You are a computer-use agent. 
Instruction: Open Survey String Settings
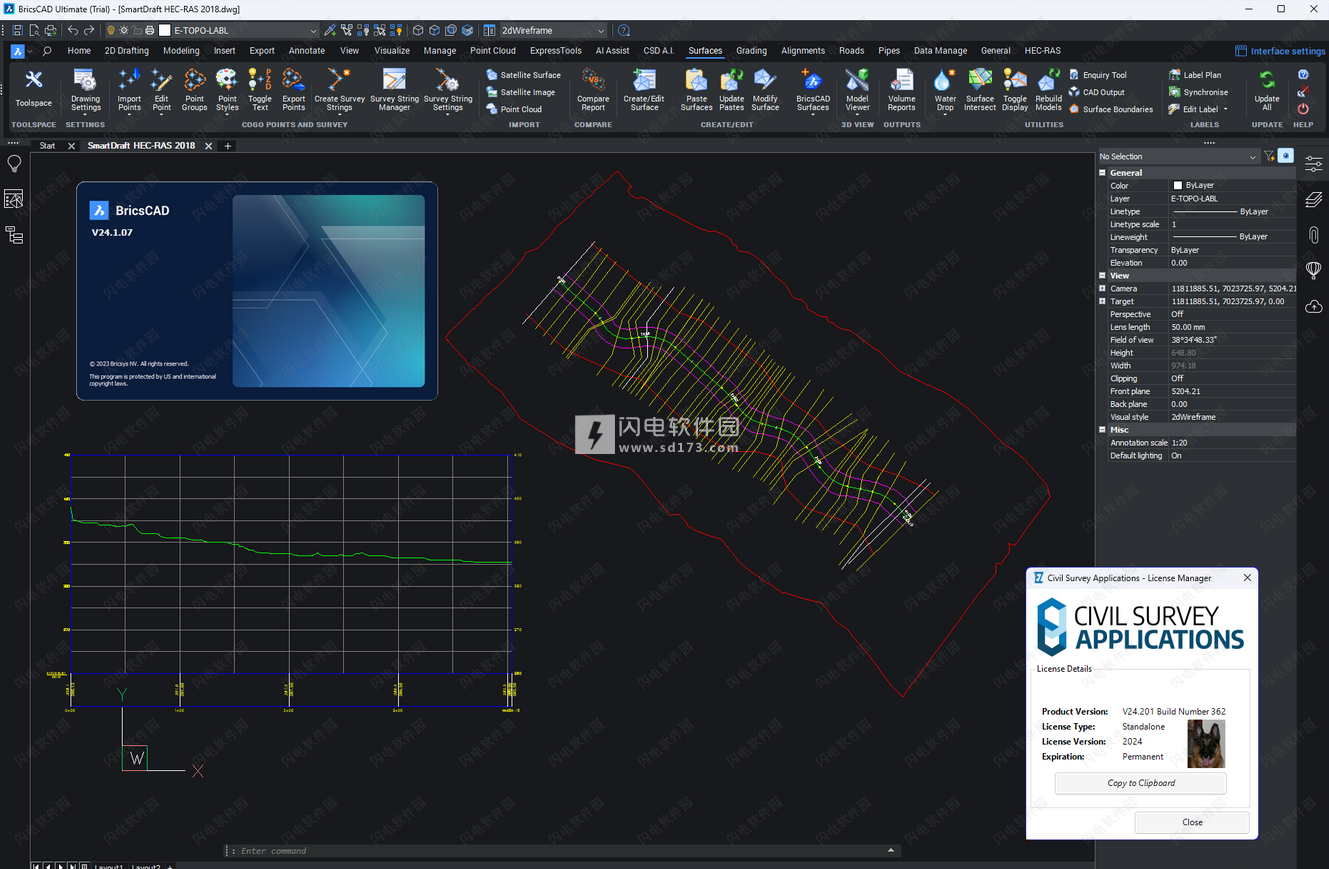click(x=447, y=90)
